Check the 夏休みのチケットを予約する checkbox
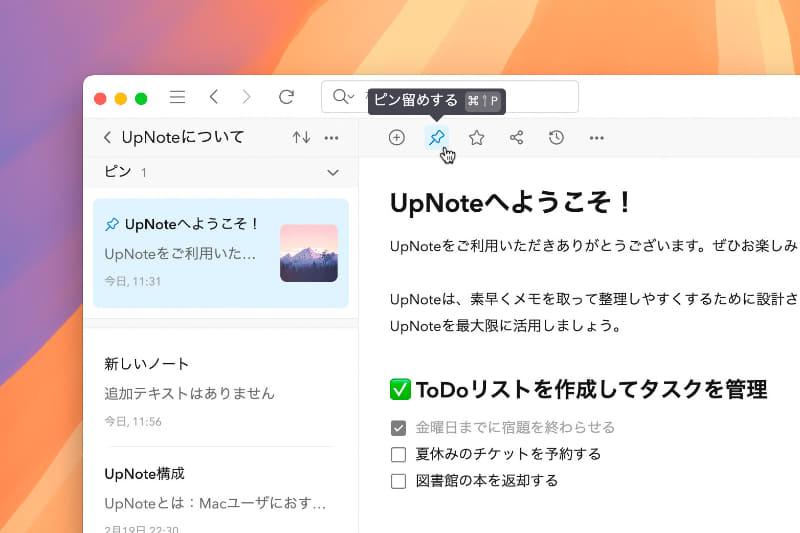800x533 pixels. tap(398, 454)
